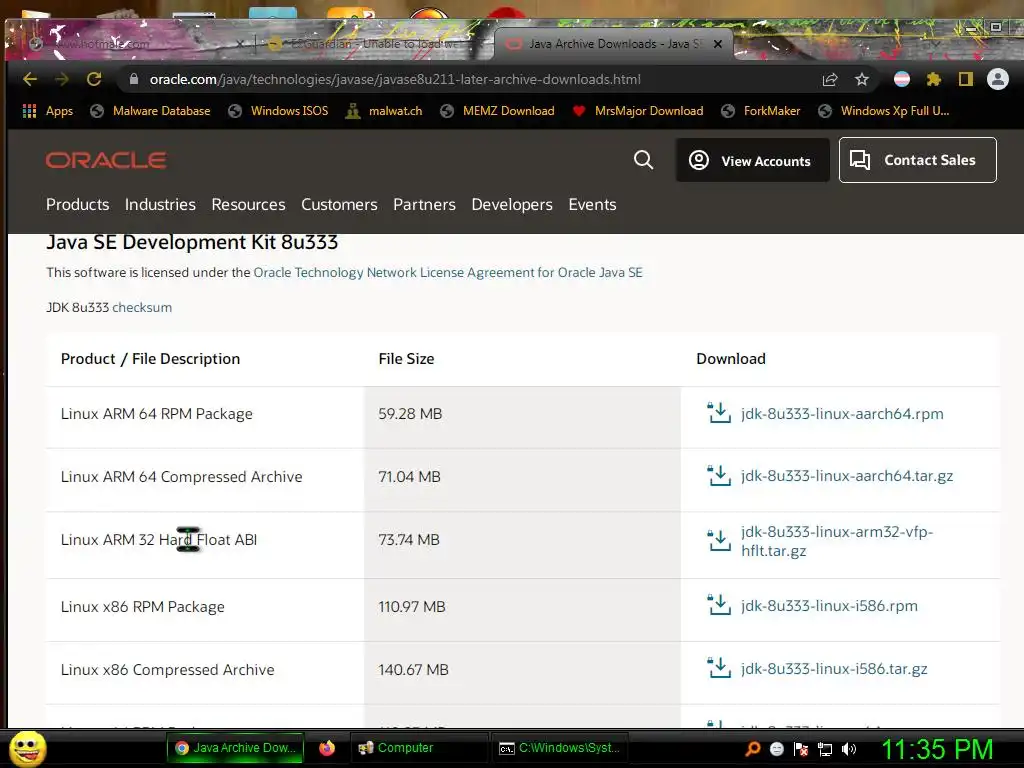Download jdk-8u333-linux-aarch64.tar.gz link
Screen dimensions: 1024x768
[847, 476]
